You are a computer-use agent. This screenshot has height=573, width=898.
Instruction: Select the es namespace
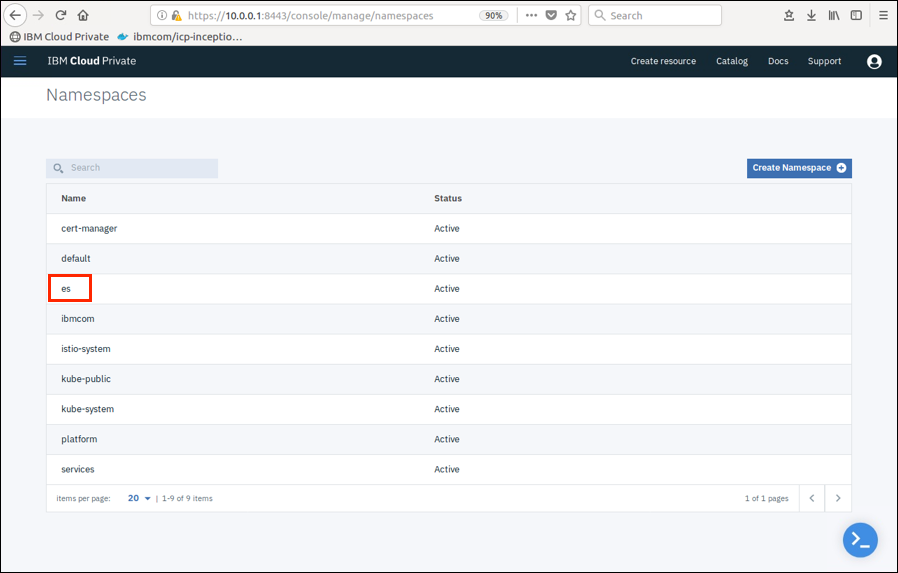66,289
